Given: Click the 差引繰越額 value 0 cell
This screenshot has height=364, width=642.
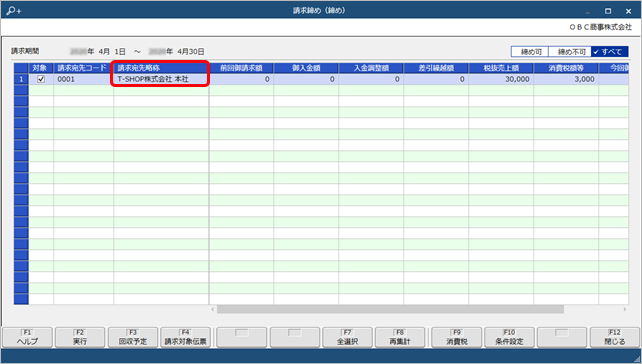Looking at the screenshot, I should (436, 79).
